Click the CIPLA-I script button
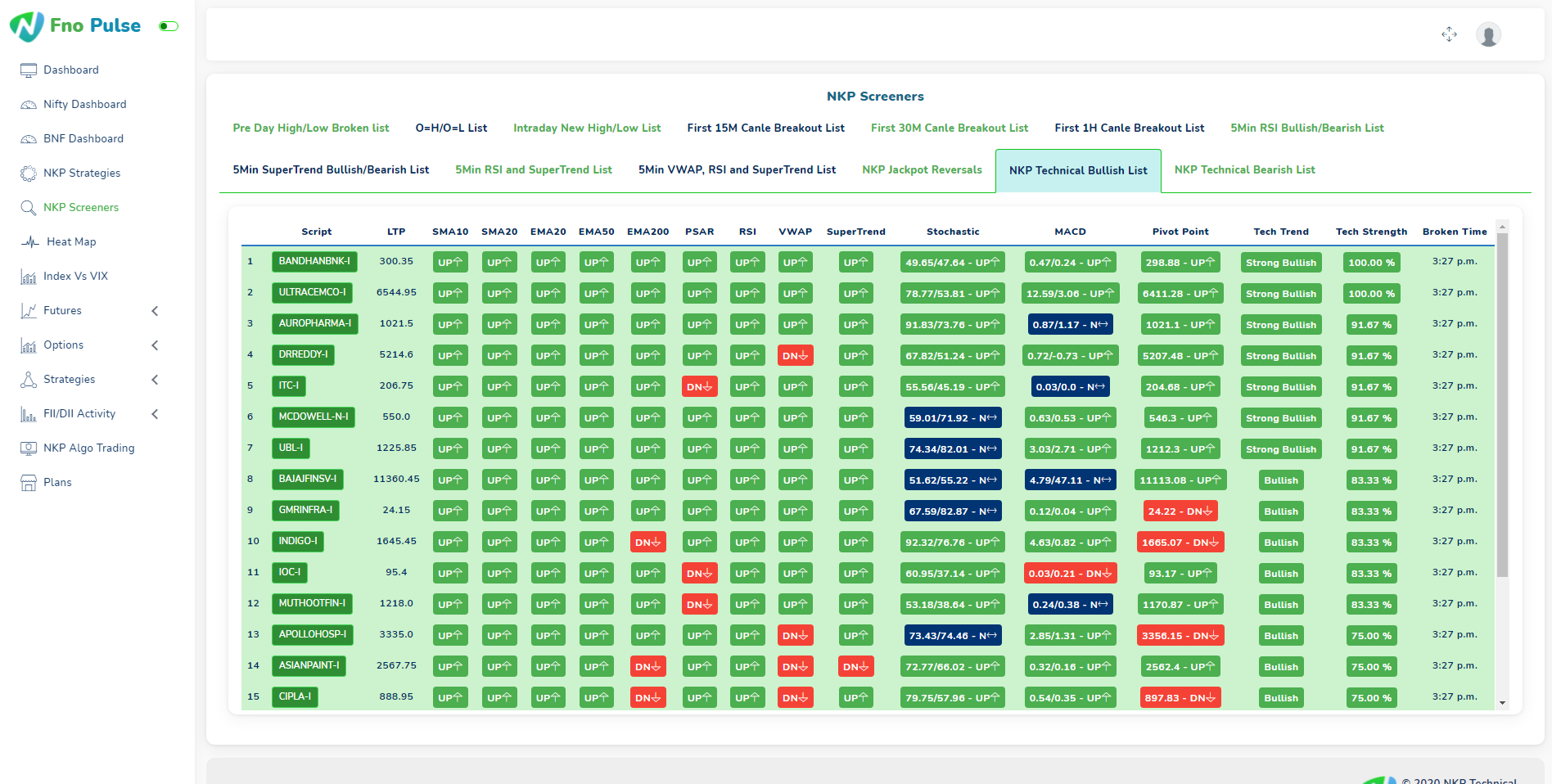1552x784 pixels. tap(295, 697)
